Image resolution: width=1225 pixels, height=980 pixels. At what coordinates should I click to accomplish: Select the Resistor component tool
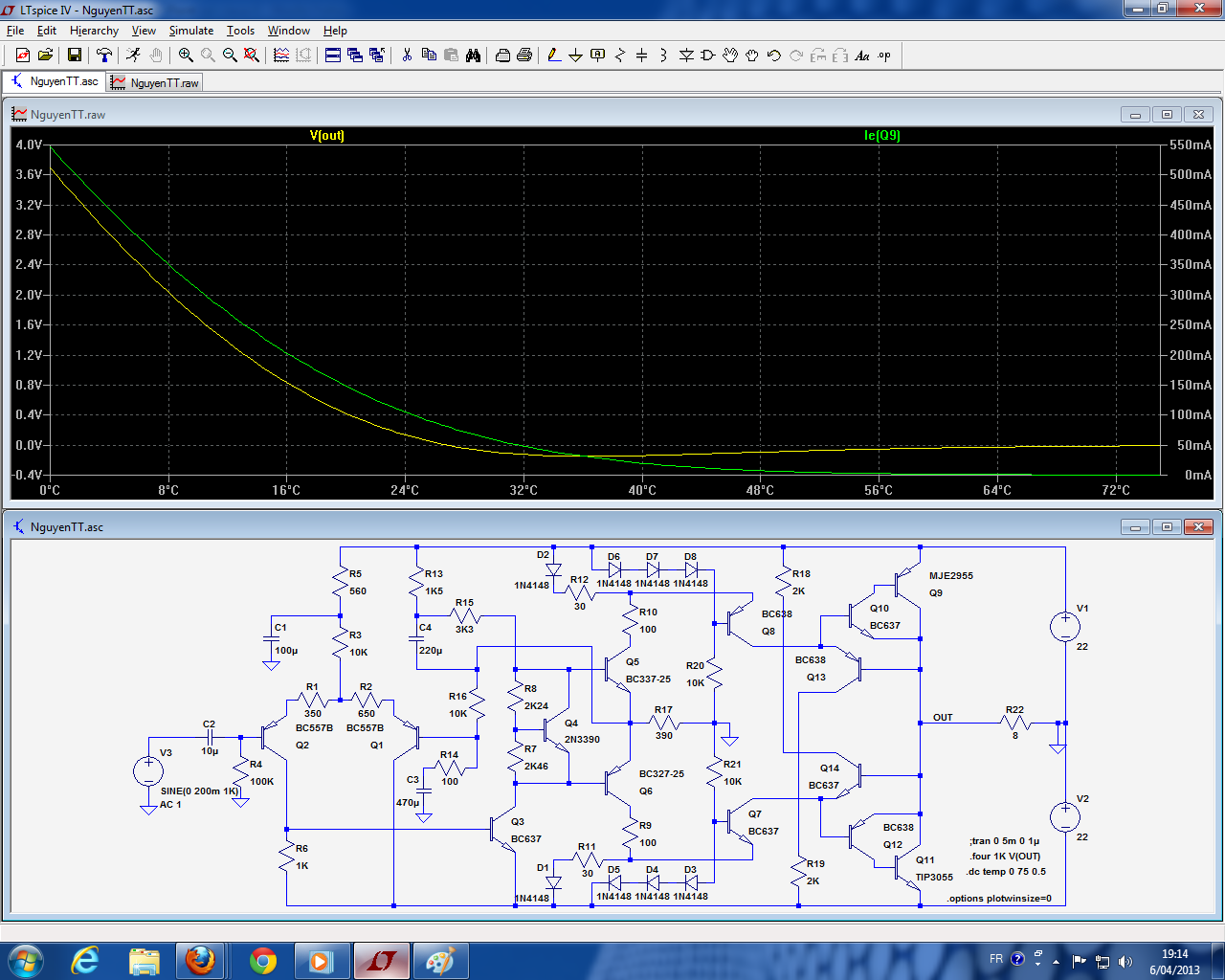(619, 56)
